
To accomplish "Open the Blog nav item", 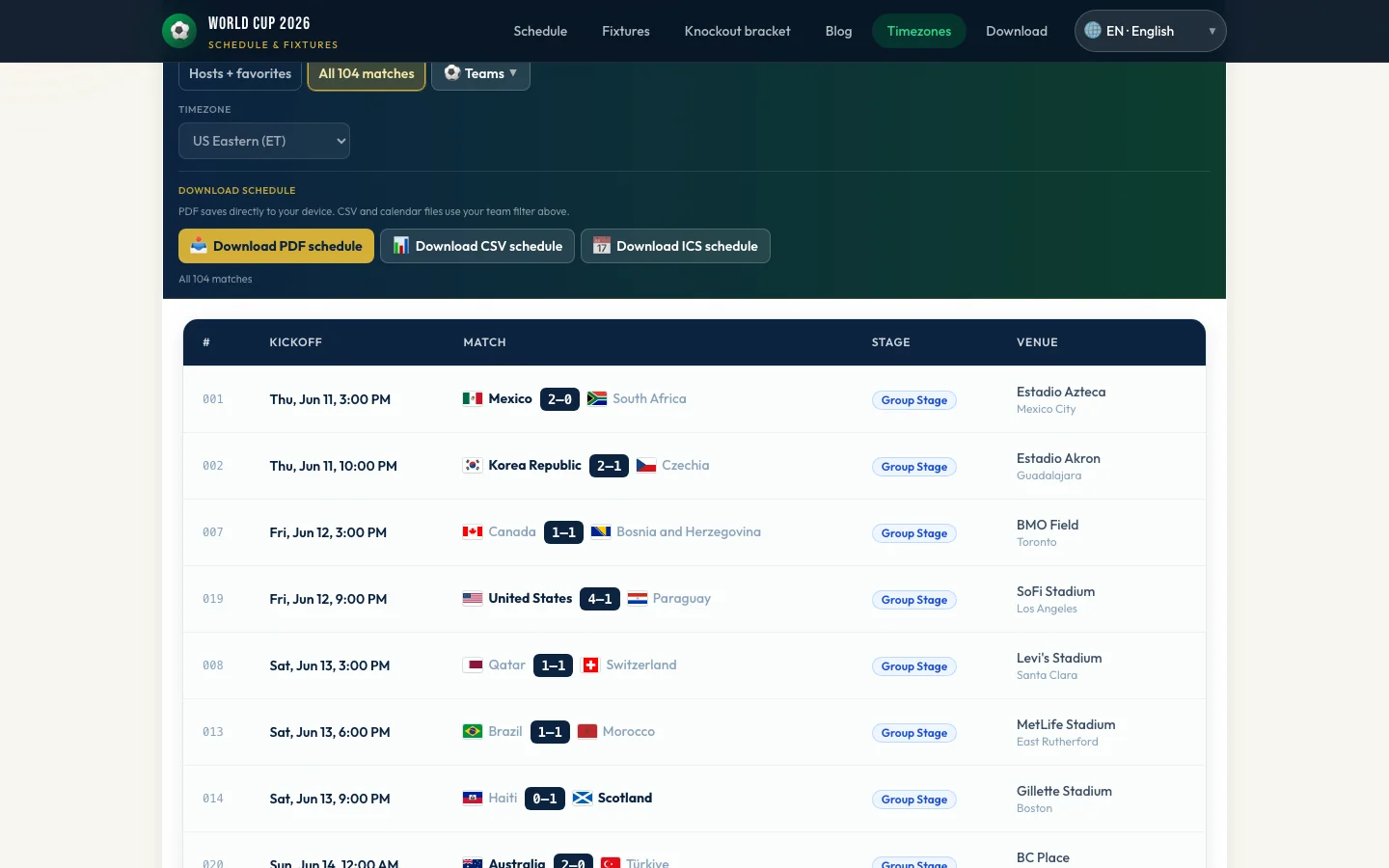I will coord(839,31).
